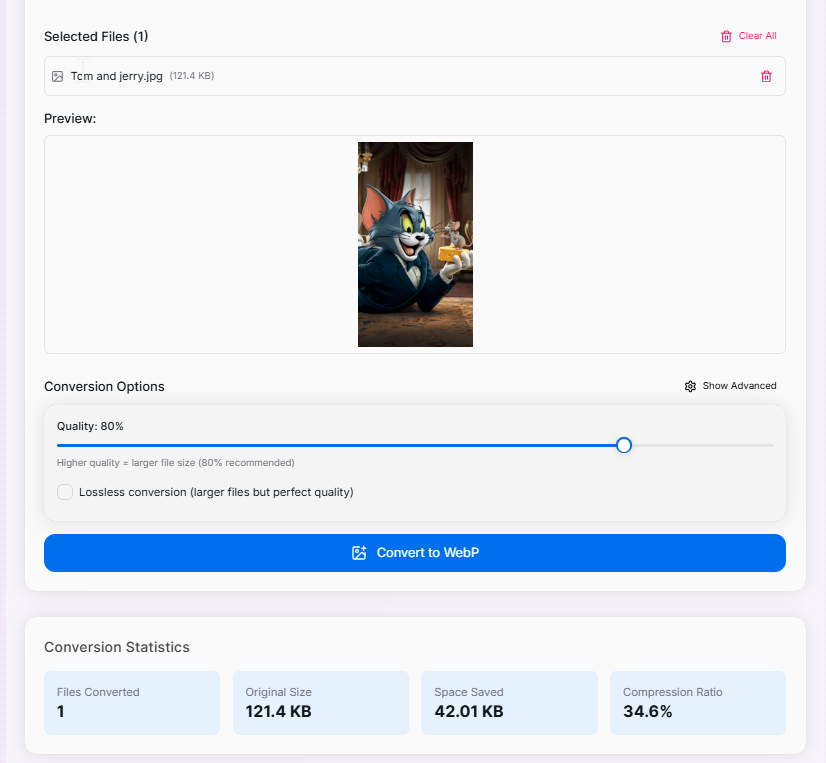Click the Space Saved statistic card
The width and height of the screenshot is (826, 763).
pyautogui.click(x=508, y=703)
